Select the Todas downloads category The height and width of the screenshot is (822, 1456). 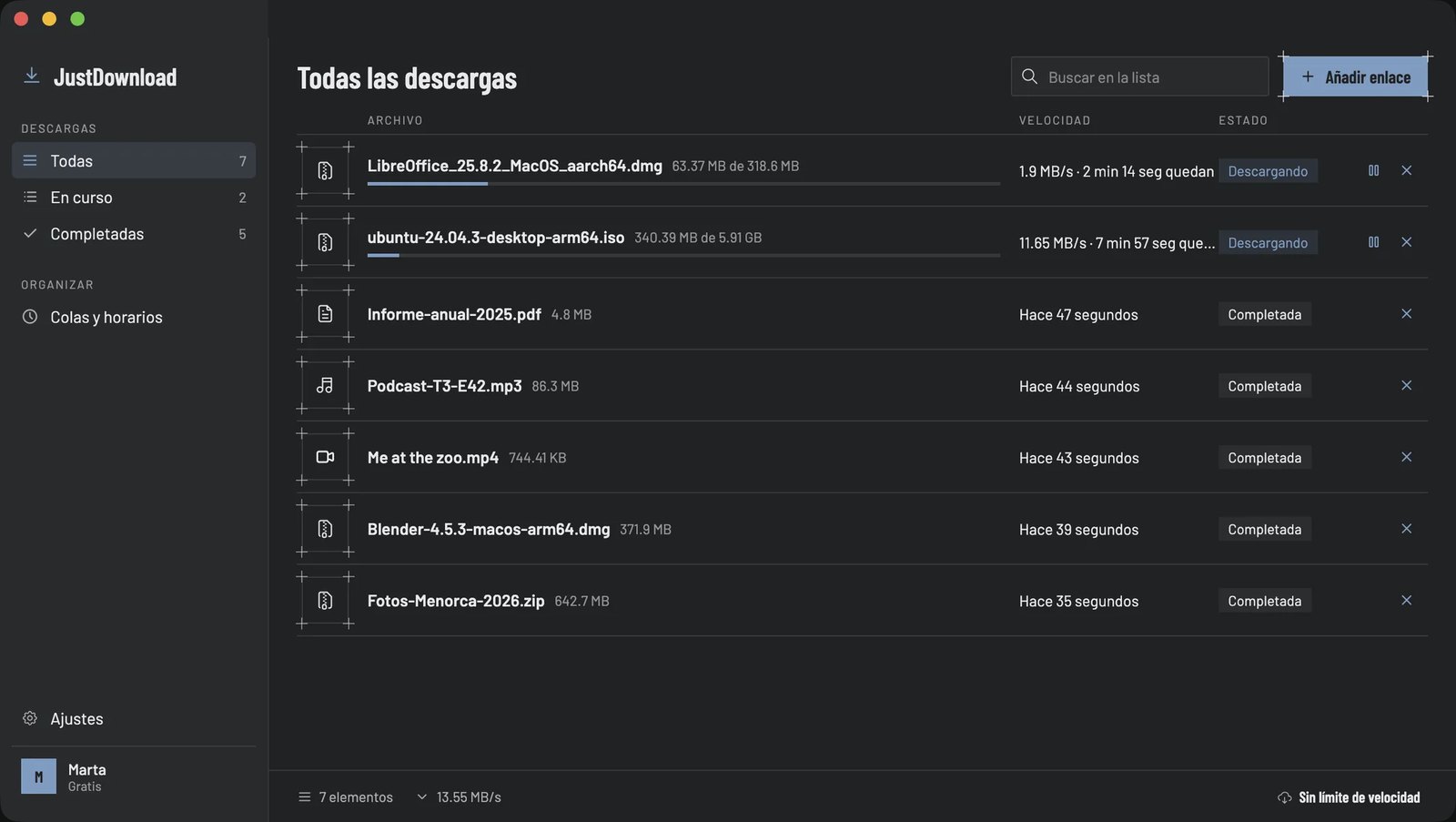134,160
